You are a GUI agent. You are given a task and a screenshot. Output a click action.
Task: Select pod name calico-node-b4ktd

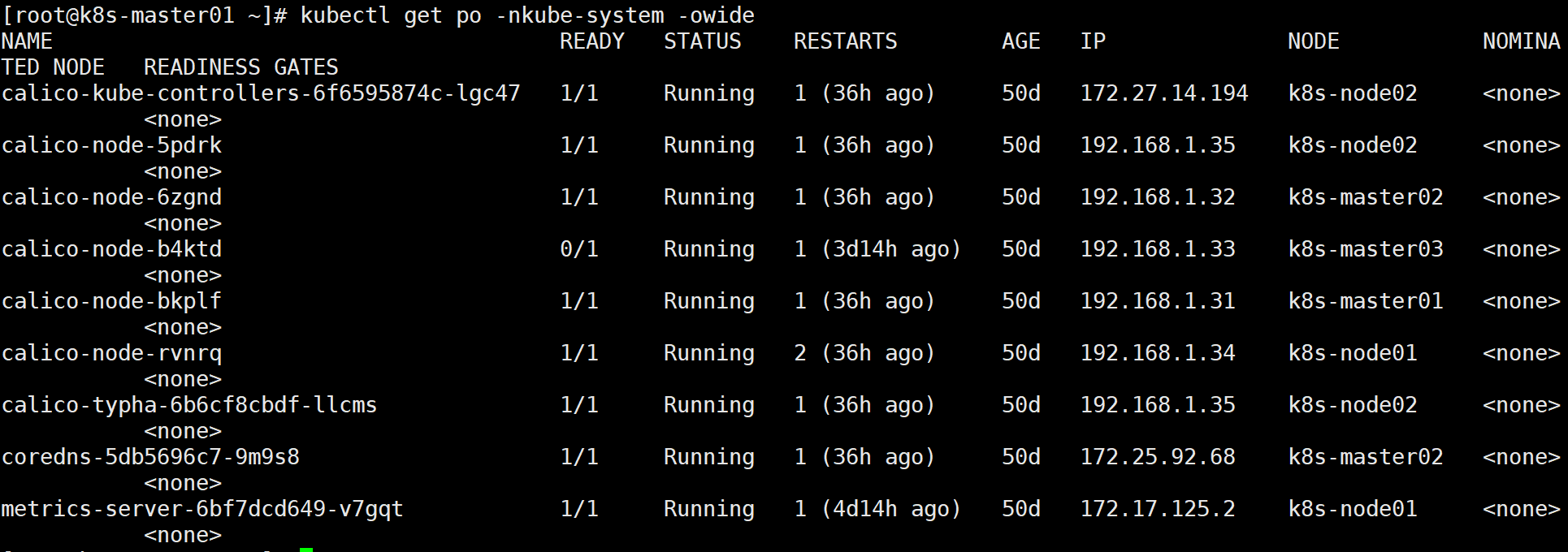pyautogui.click(x=111, y=249)
